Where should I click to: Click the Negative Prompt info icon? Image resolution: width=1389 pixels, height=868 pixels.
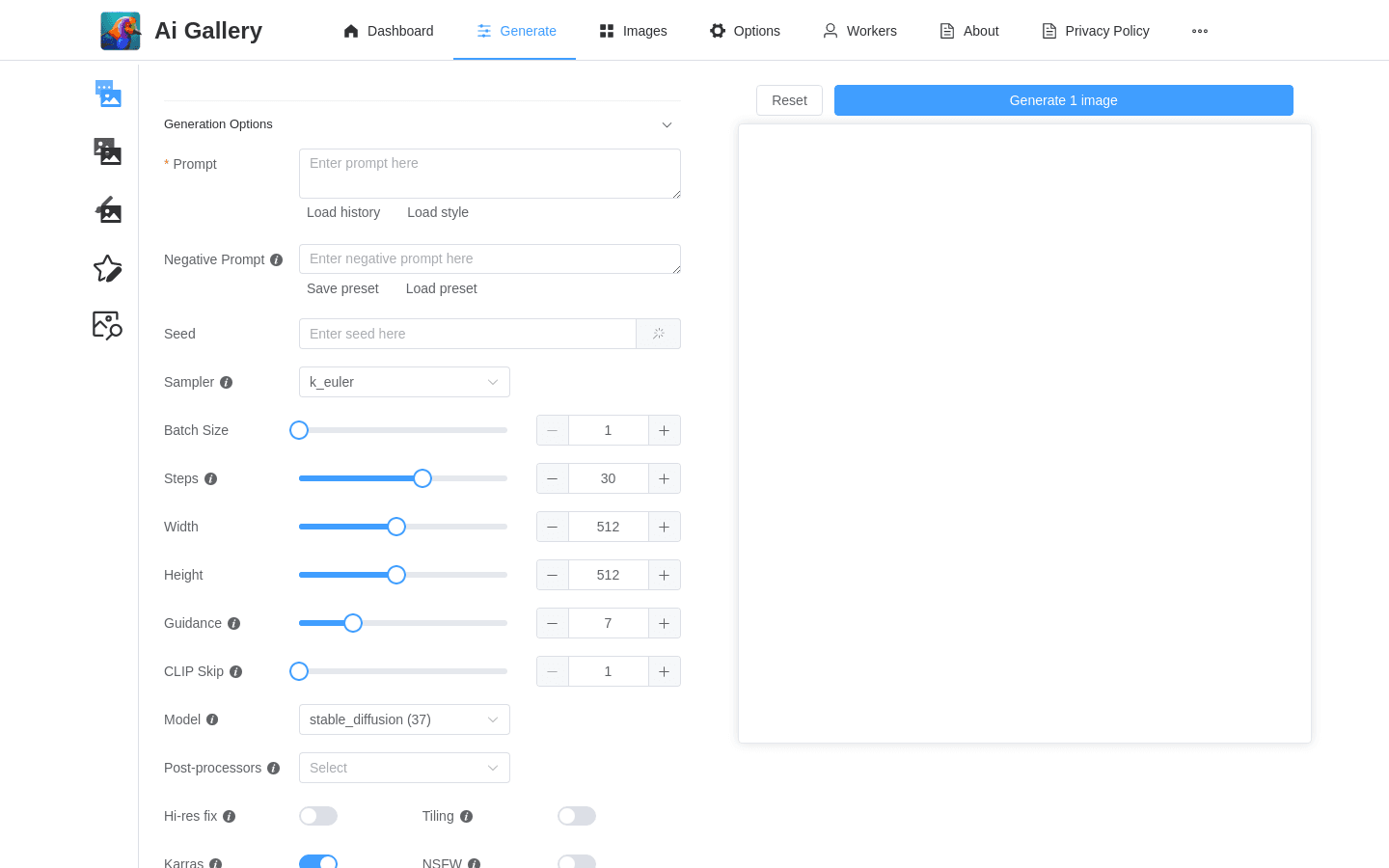tap(277, 259)
